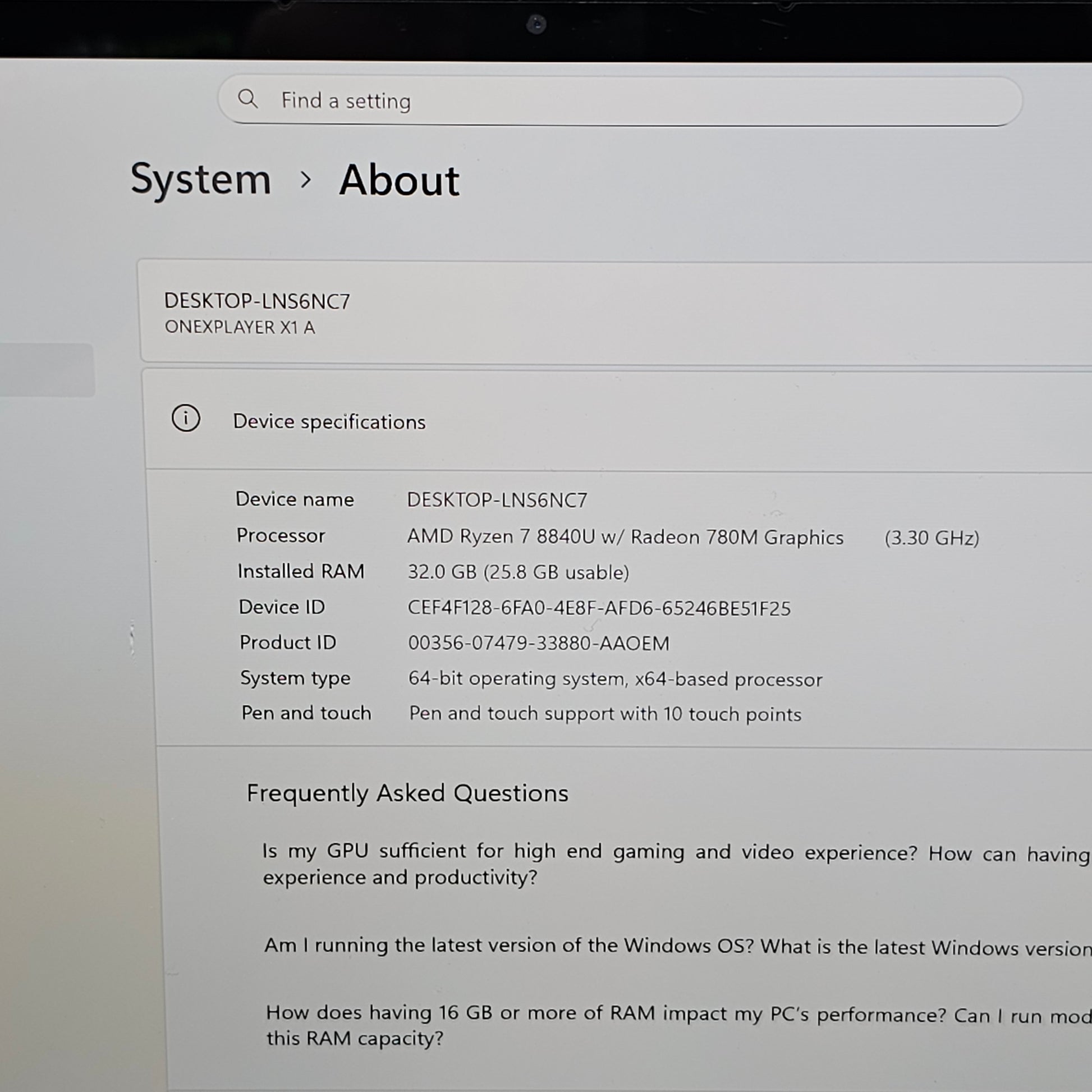Click DESKTOP-LNS6NC7 in the top card
This screenshot has height=1092, width=1092.
[257, 301]
